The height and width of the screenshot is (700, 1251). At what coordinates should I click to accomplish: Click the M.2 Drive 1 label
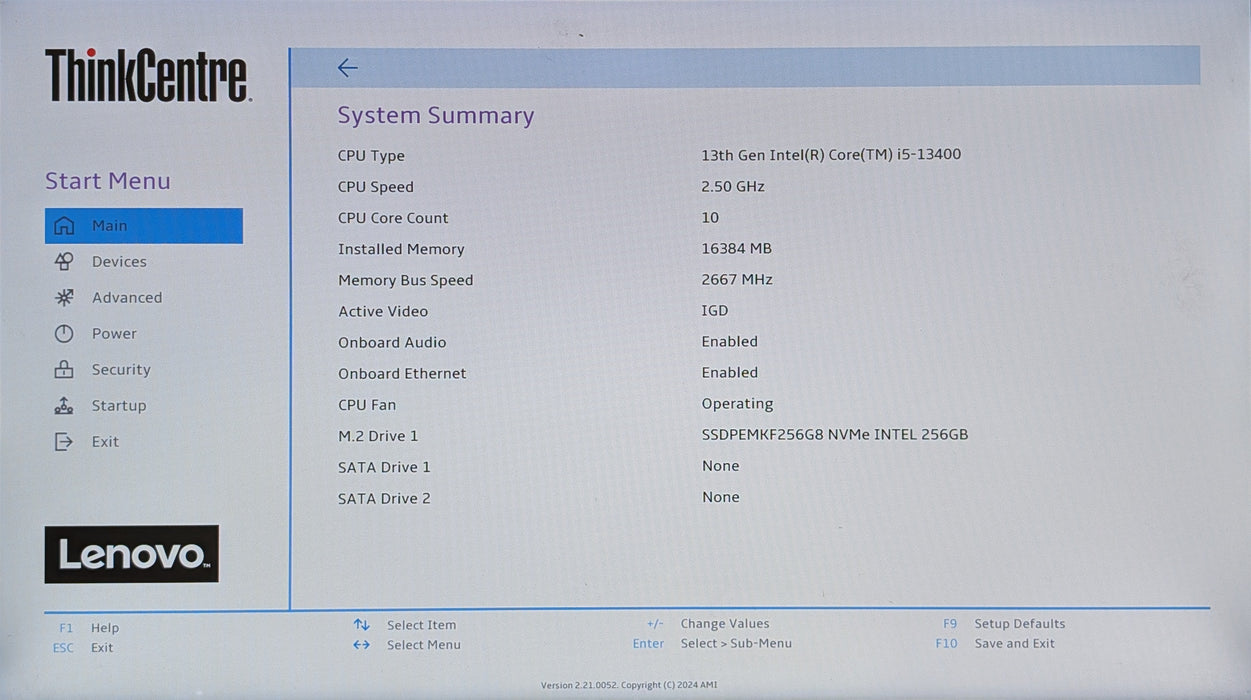coord(378,436)
